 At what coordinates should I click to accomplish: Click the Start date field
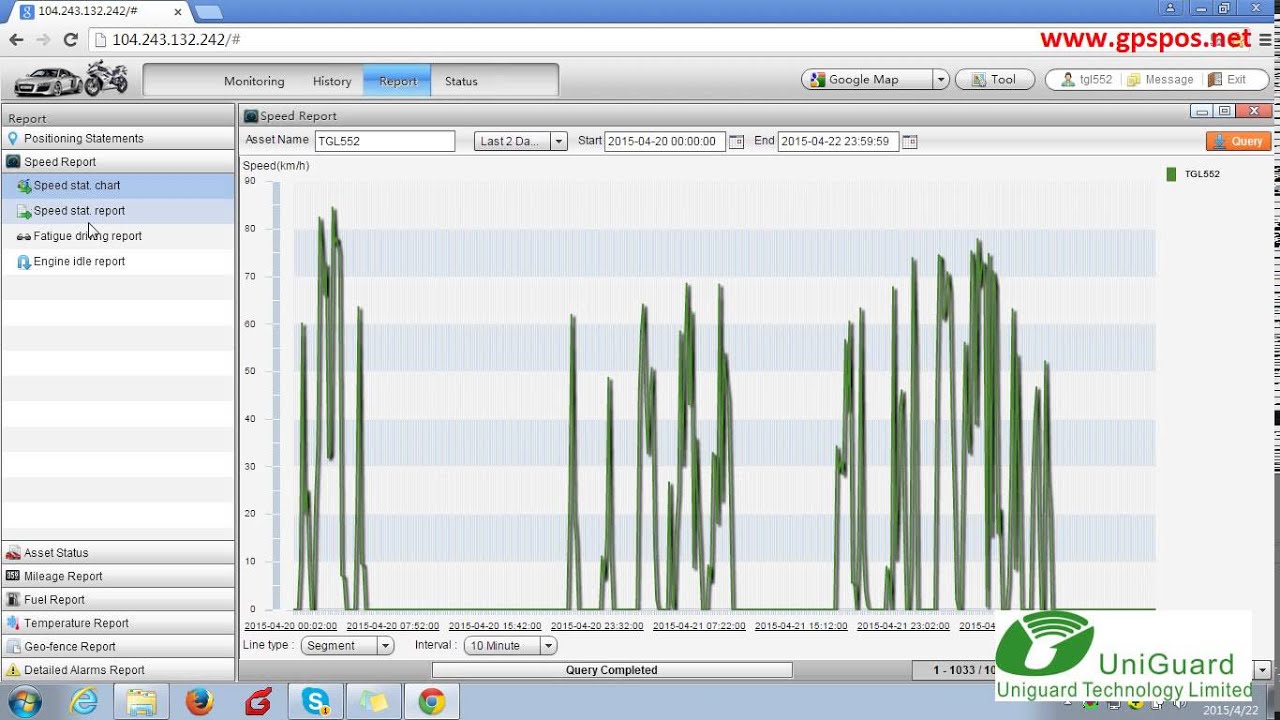(665, 141)
